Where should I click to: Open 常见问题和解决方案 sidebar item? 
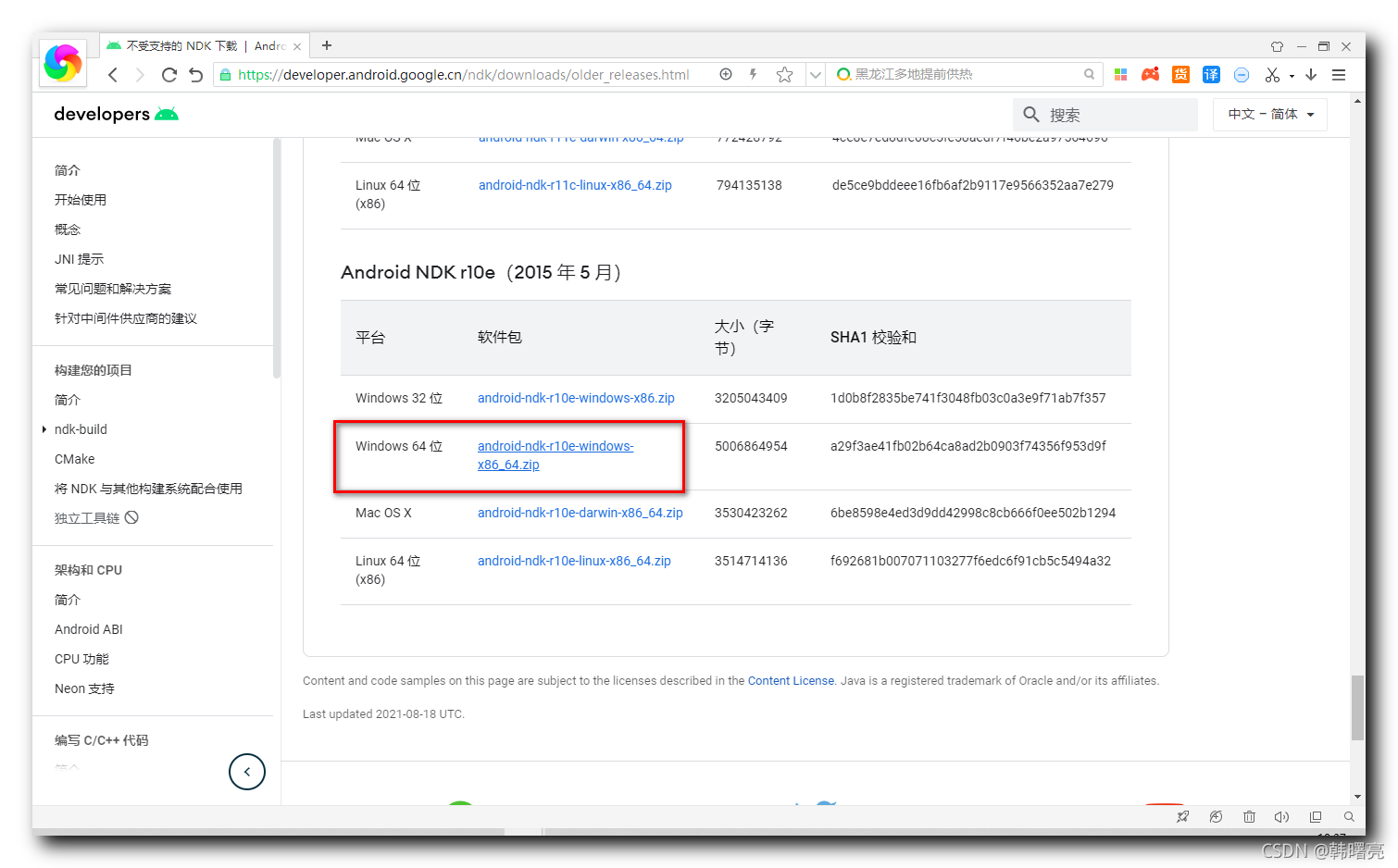pyautogui.click(x=113, y=289)
